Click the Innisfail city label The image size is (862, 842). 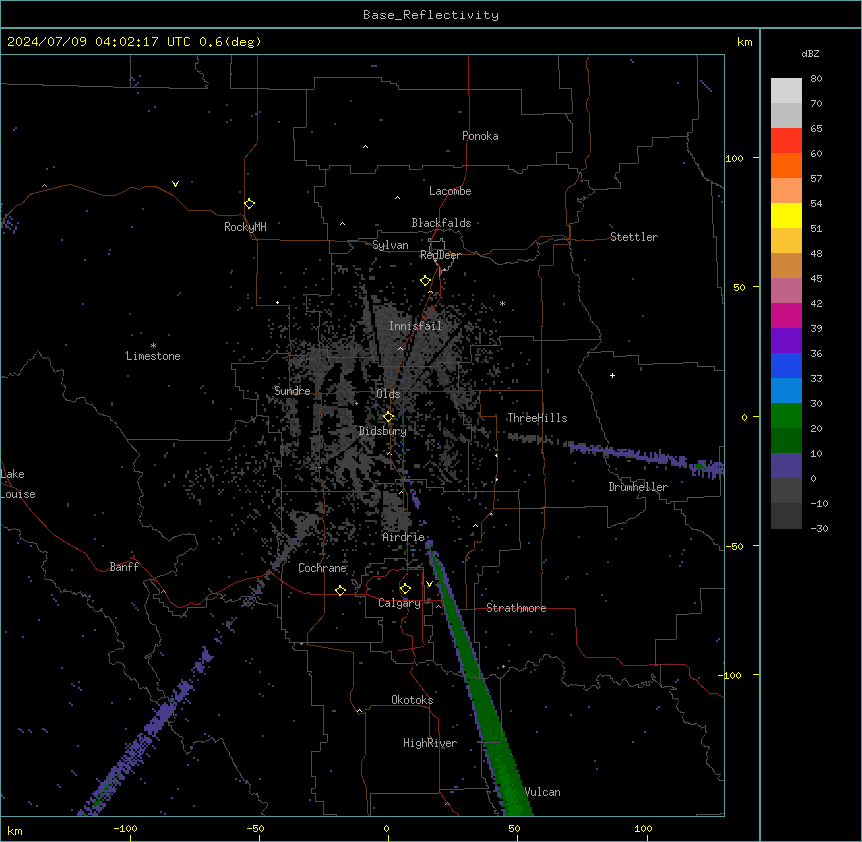pos(415,326)
